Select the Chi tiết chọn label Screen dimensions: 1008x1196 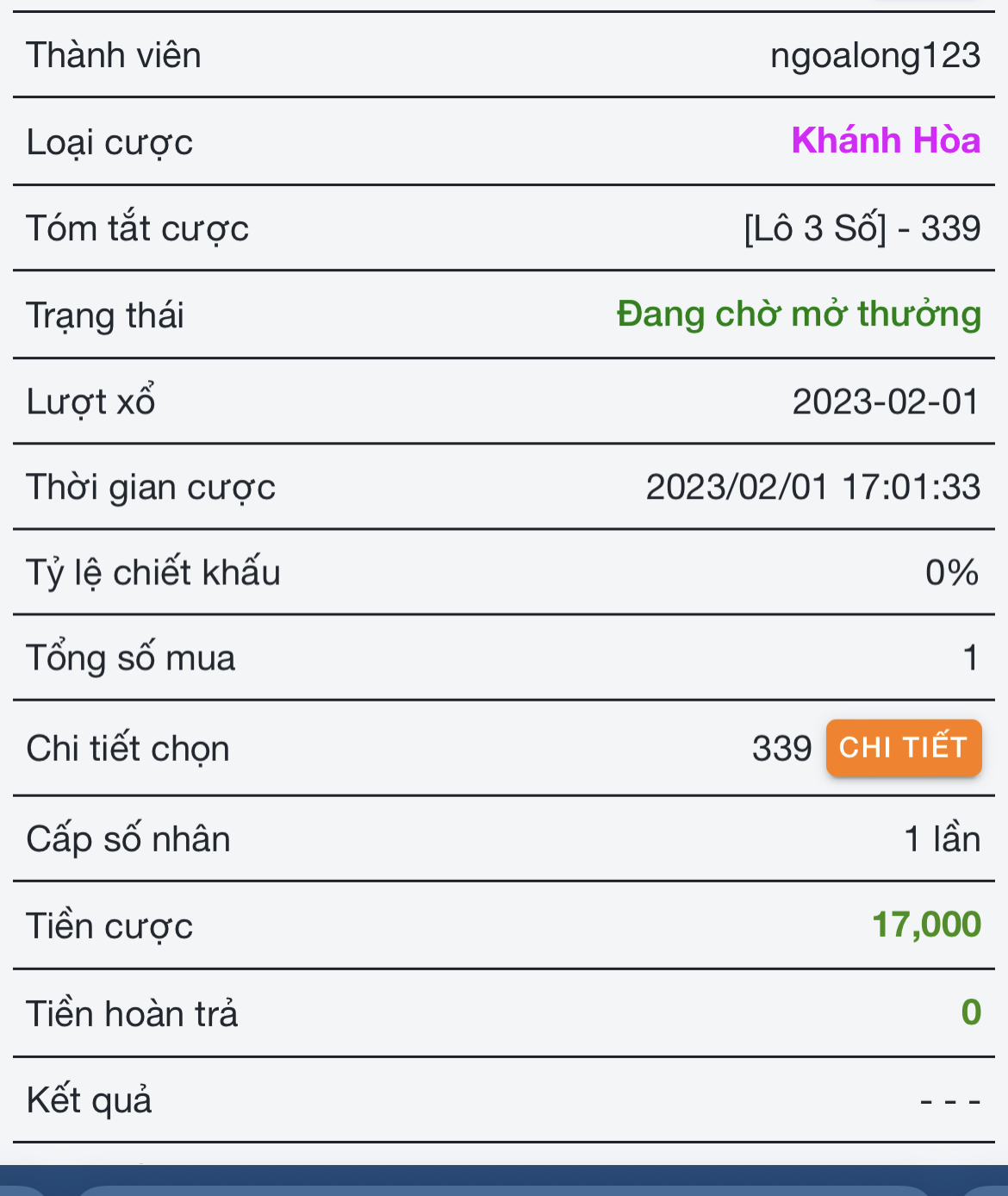128,749
